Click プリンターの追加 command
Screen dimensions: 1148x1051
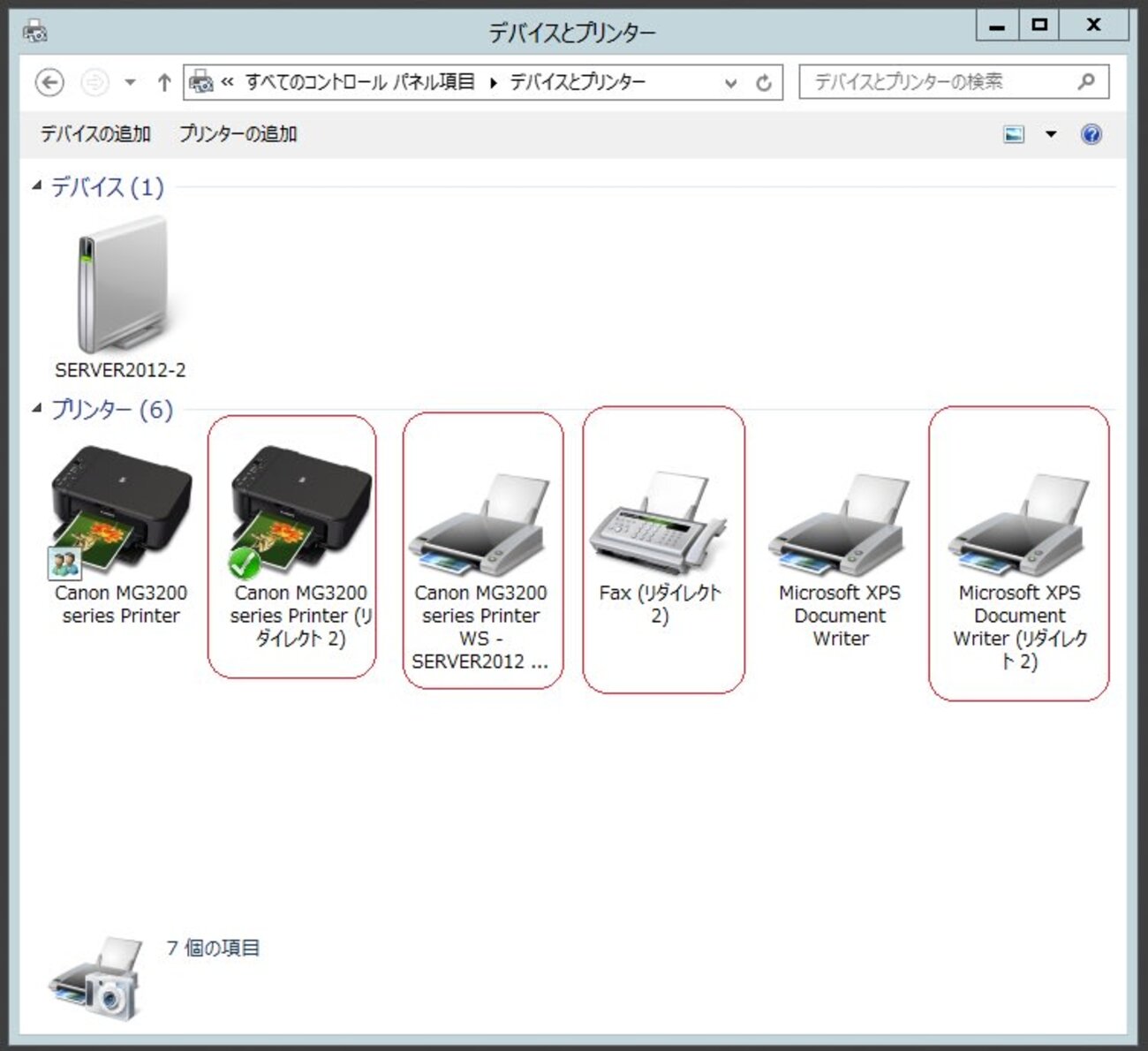pos(238,134)
